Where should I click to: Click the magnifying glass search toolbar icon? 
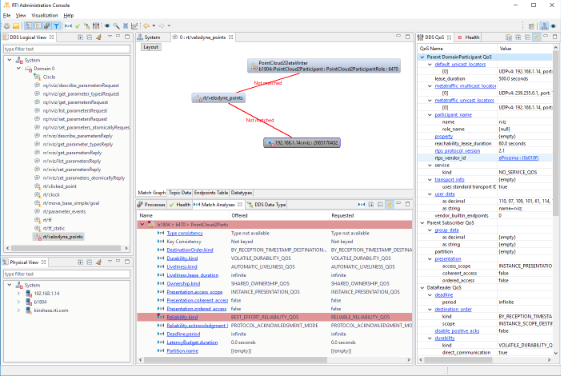tap(116, 26)
